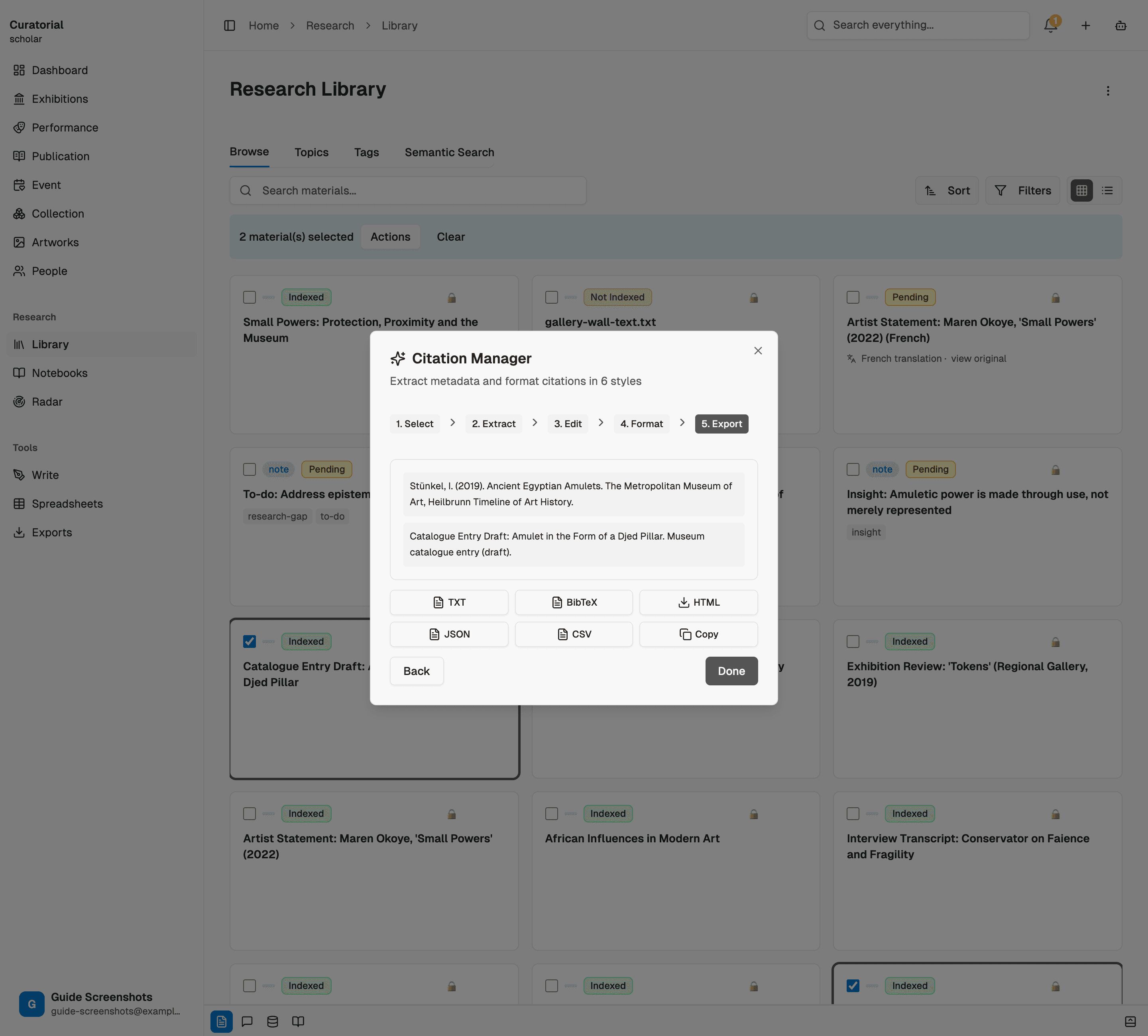Tick checkbox for Interview Transcript: Conservator card

pyautogui.click(x=853, y=813)
